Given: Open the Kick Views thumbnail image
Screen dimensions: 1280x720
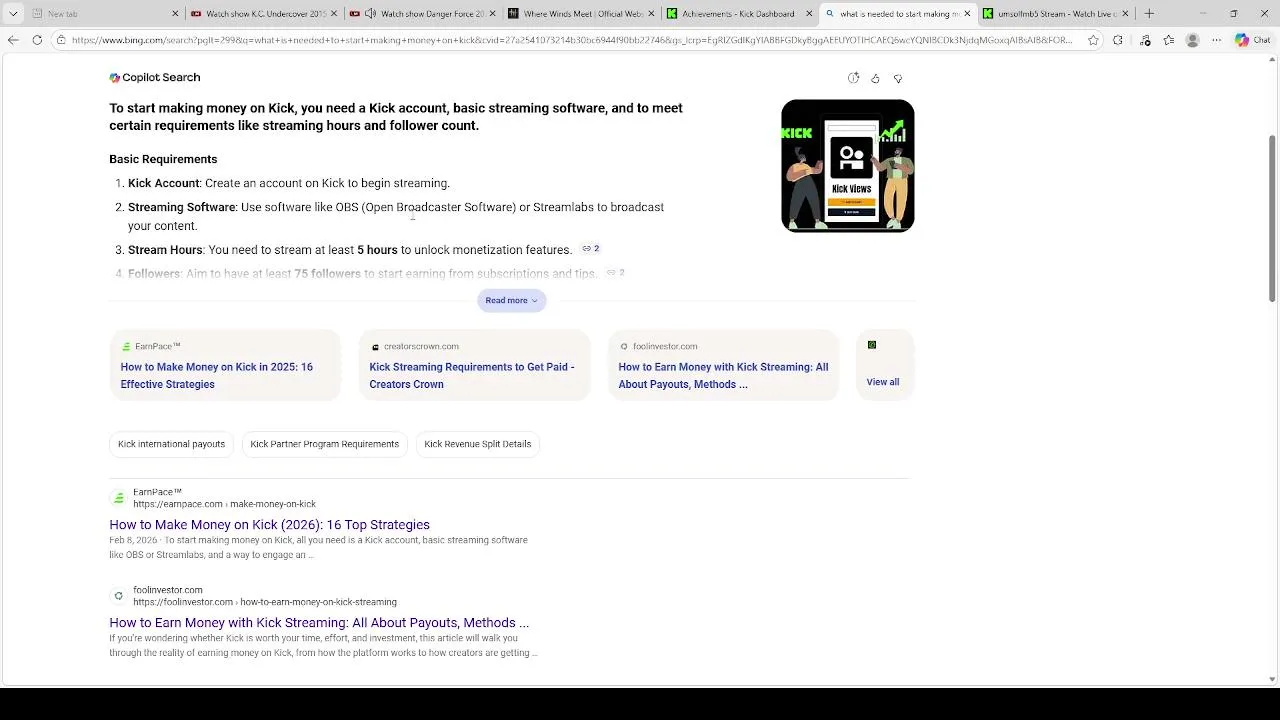Looking at the screenshot, I should pyautogui.click(x=848, y=166).
